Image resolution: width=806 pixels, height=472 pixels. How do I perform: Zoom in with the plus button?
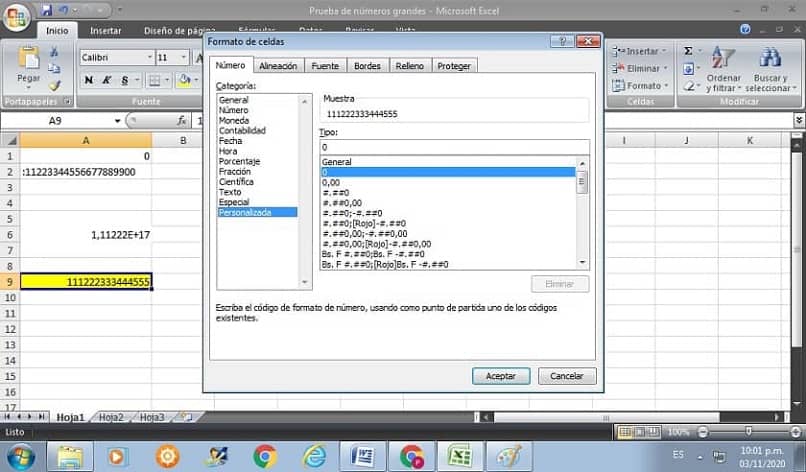click(796, 432)
